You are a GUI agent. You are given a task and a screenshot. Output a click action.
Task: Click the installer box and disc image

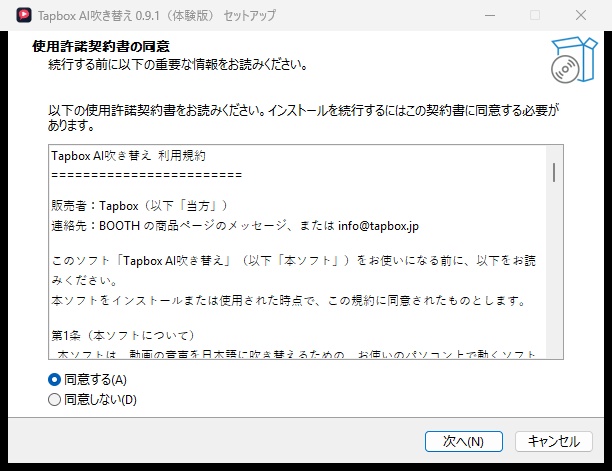pyautogui.click(x=574, y=60)
